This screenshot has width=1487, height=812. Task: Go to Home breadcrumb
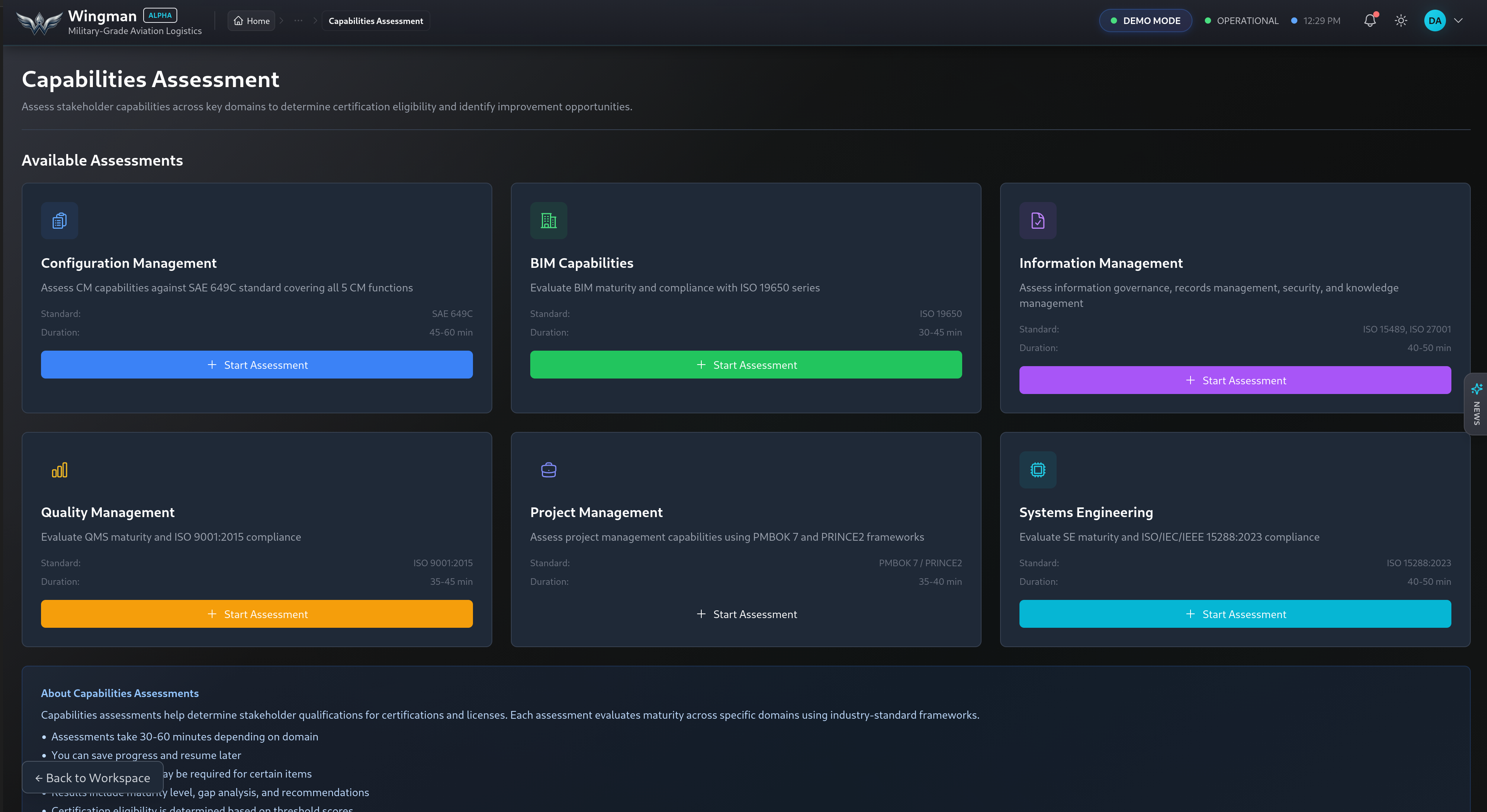(x=252, y=21)
